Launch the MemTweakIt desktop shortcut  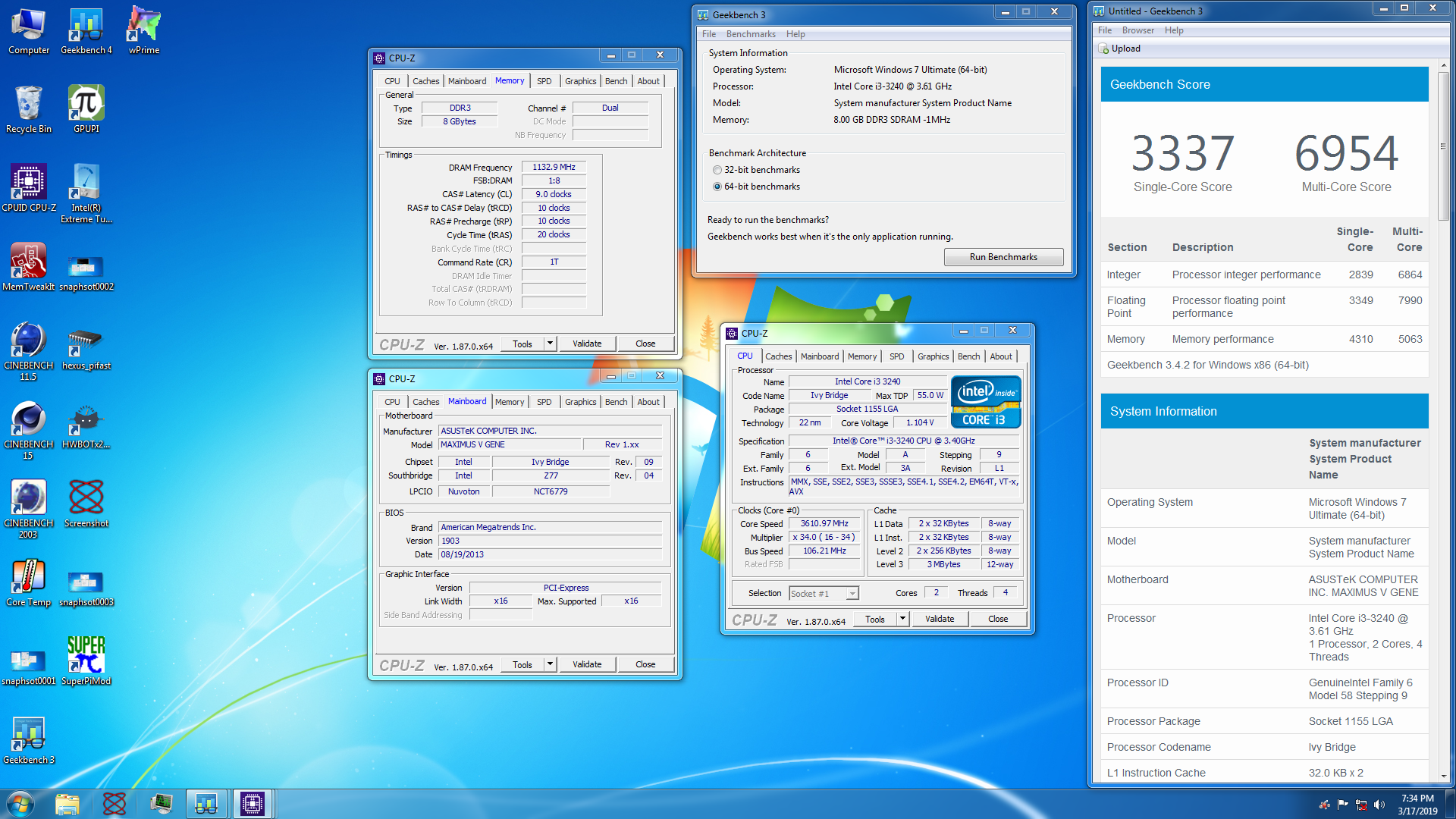[29, 268]
